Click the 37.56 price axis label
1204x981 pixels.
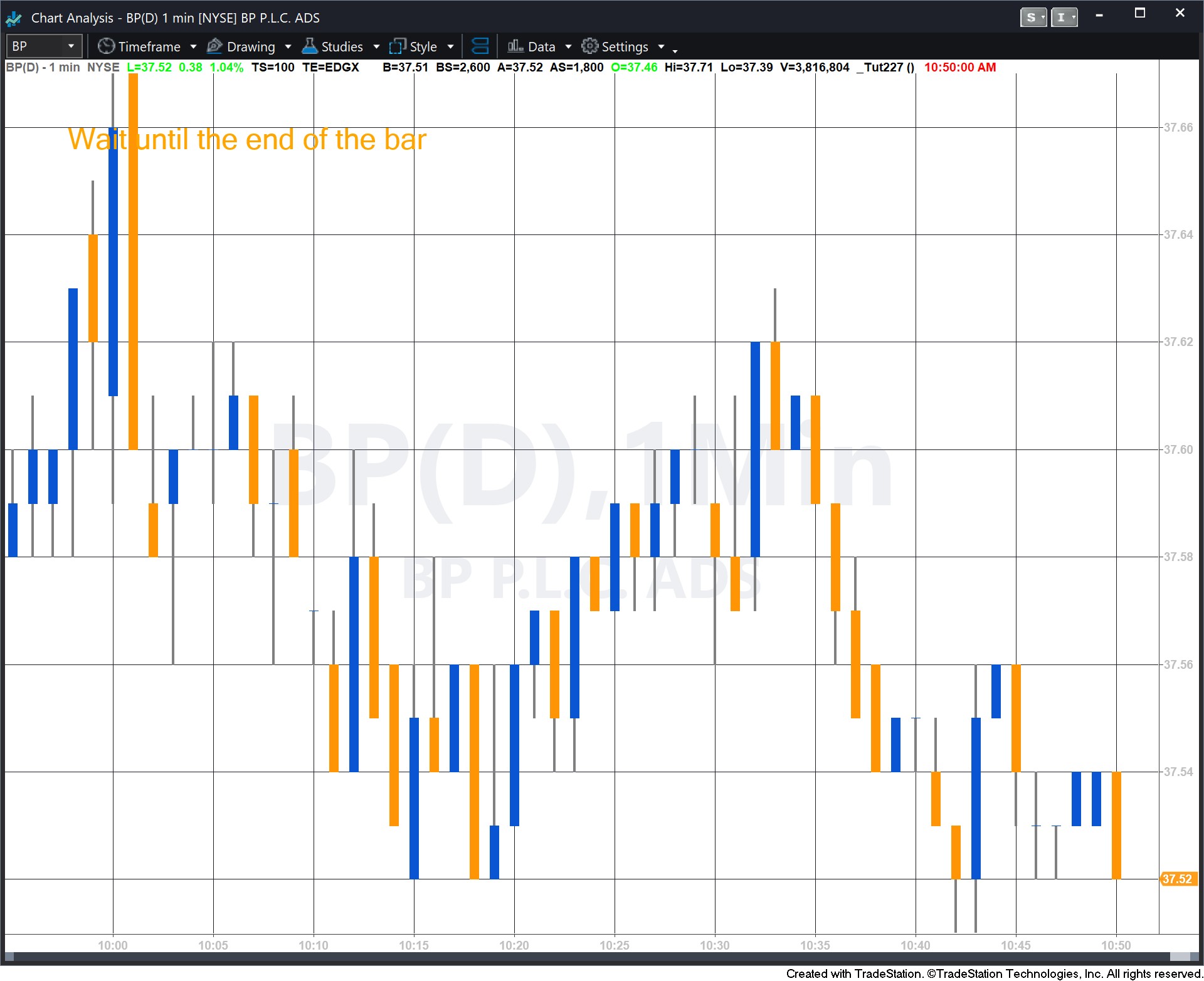click(1178, 665)
